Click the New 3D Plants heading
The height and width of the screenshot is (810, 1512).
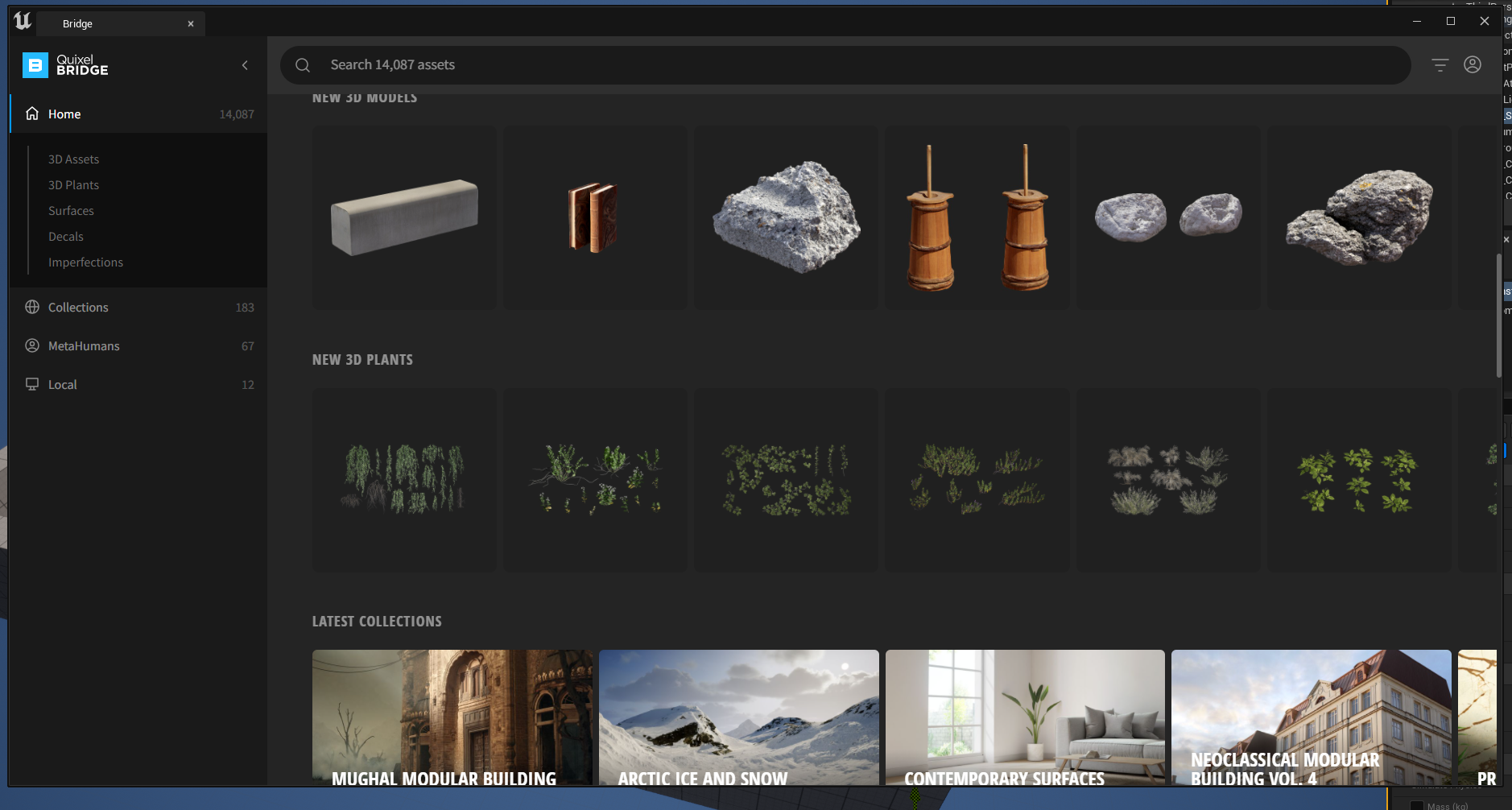click(x=362, y=360)
